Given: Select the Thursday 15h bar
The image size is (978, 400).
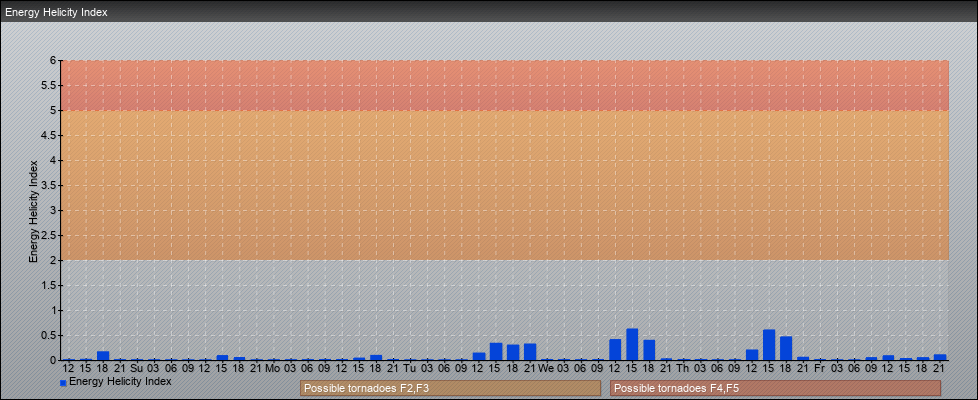Looking at the screenshot, I should pos(768,345).
